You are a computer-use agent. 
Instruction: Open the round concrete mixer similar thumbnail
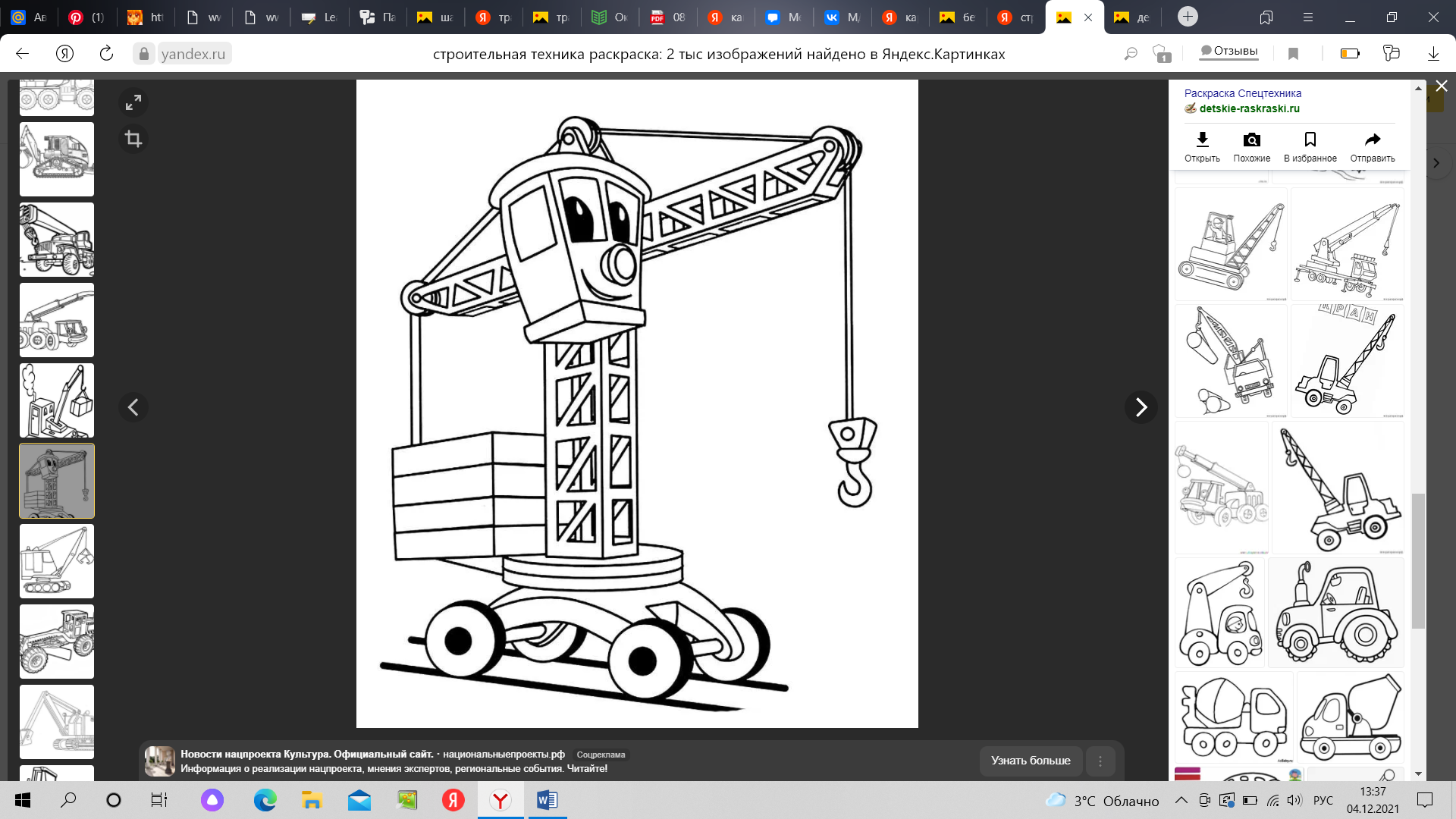(1234, 717)
